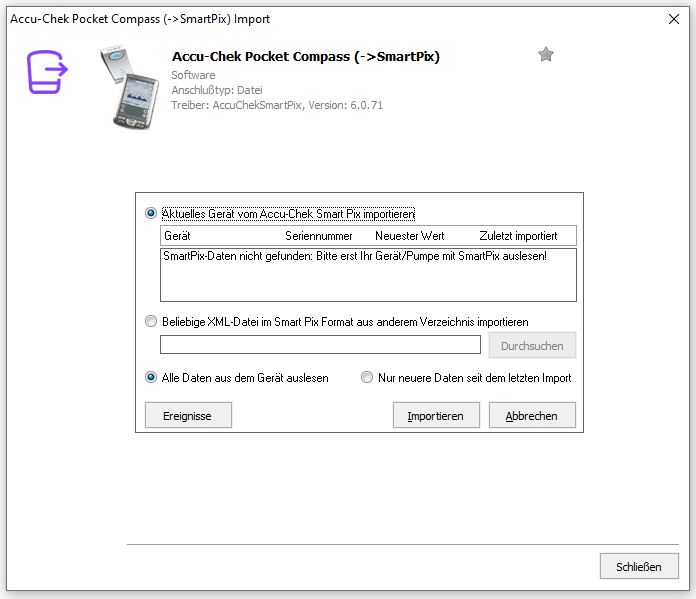This screenshot has height=599, width=696.
Task: Click the 'Seriennummer' column header
Action: pyautogui.click(x=319, y=236)
